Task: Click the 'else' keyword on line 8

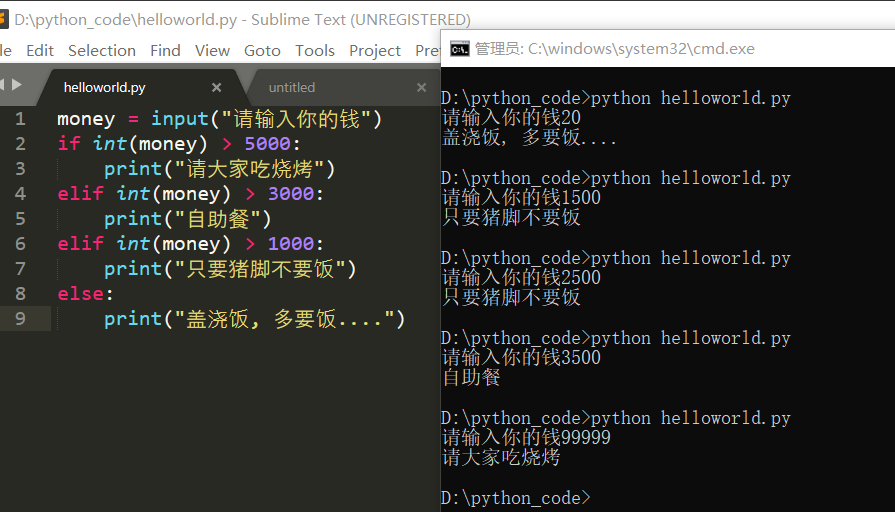Action: point(81,294)
